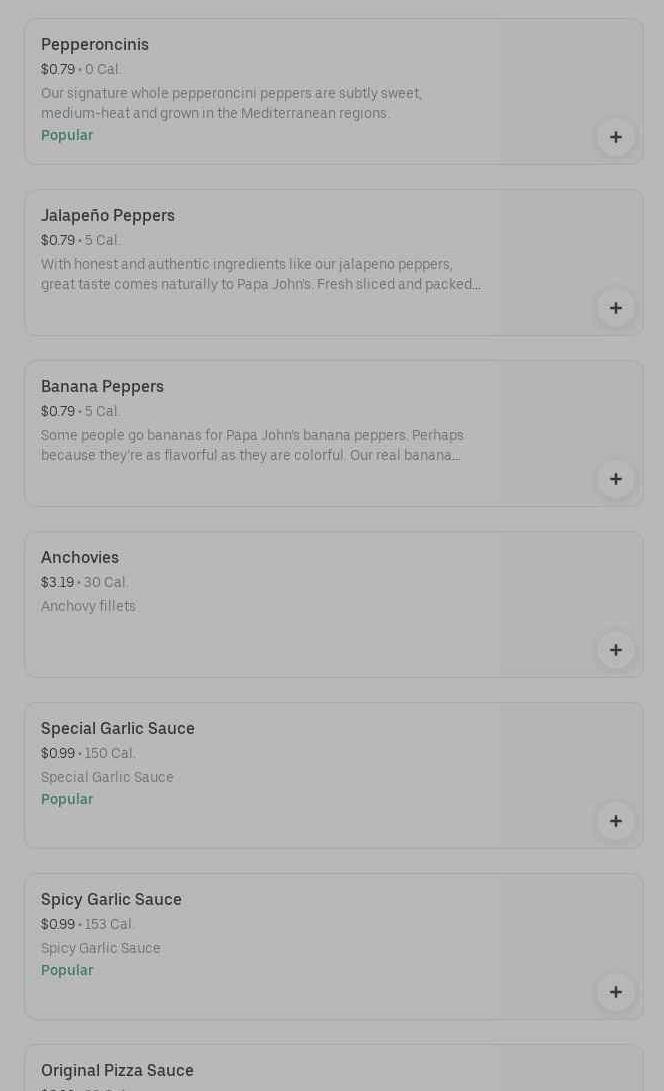The height and width of the screenshot is (1091, 664).
Task: Open Special Garlic Sauce item title
Action: pos(118,729)
